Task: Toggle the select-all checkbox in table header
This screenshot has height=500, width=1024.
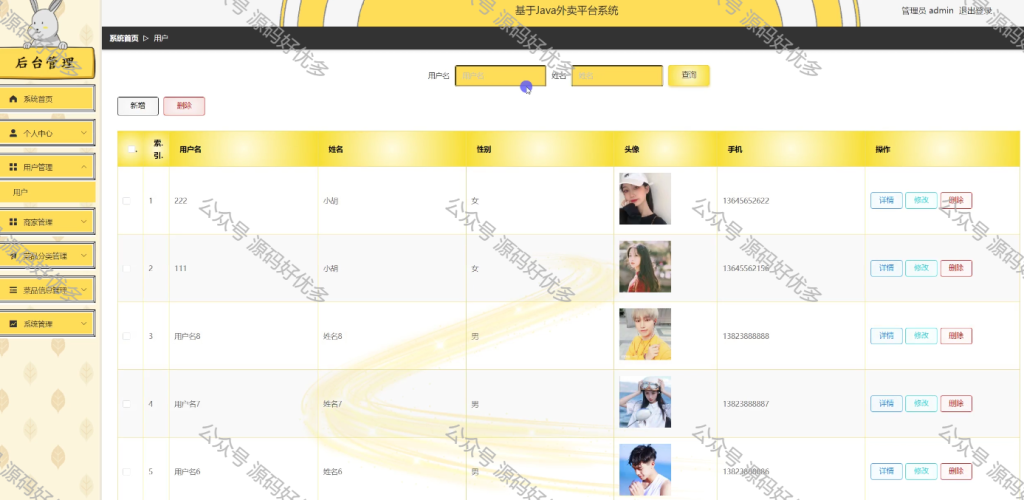Action: click(x=131, y=149)
